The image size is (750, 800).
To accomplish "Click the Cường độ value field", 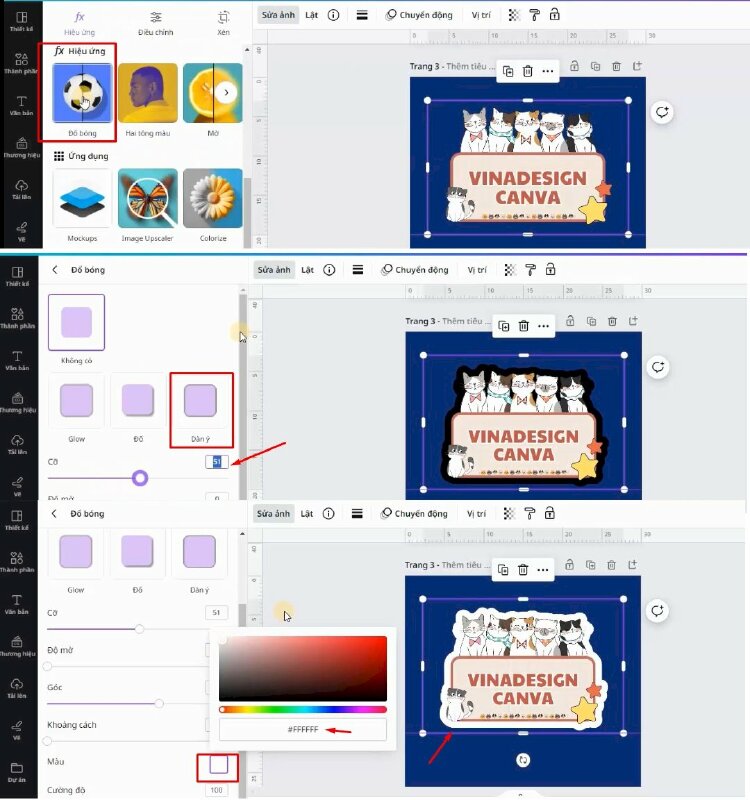I will pyautogui.click(x=217, y=790).
